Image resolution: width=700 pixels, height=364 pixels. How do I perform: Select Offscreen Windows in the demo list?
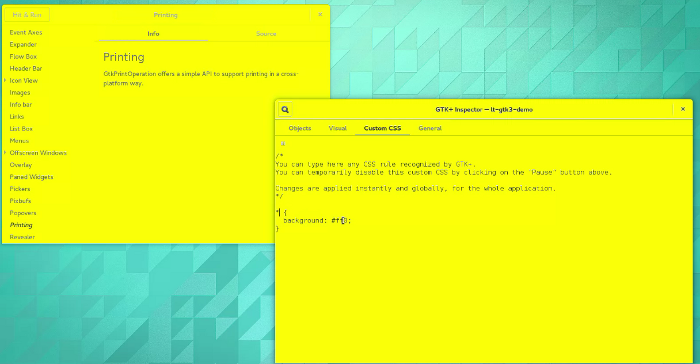click(x=38, y=153)
